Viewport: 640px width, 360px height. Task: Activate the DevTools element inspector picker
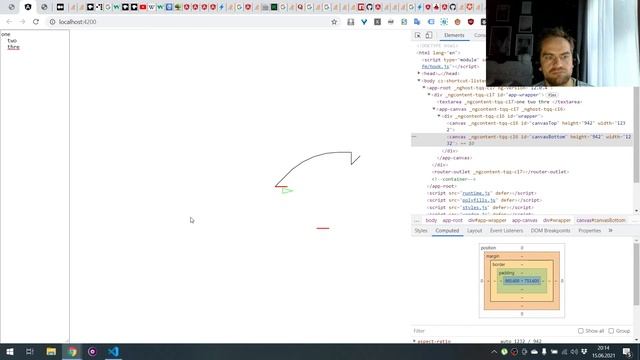tap(418, 36)
